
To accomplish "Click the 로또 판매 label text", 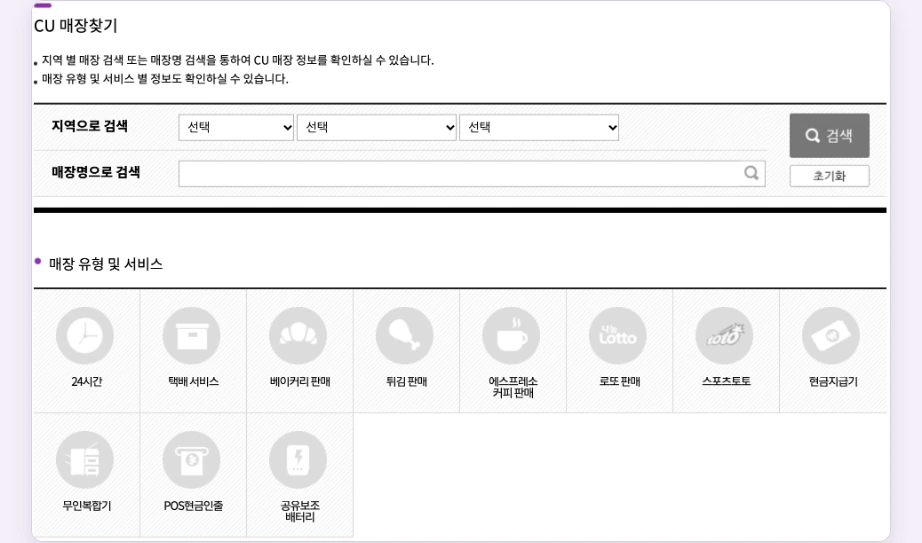I will coord(619,381).
